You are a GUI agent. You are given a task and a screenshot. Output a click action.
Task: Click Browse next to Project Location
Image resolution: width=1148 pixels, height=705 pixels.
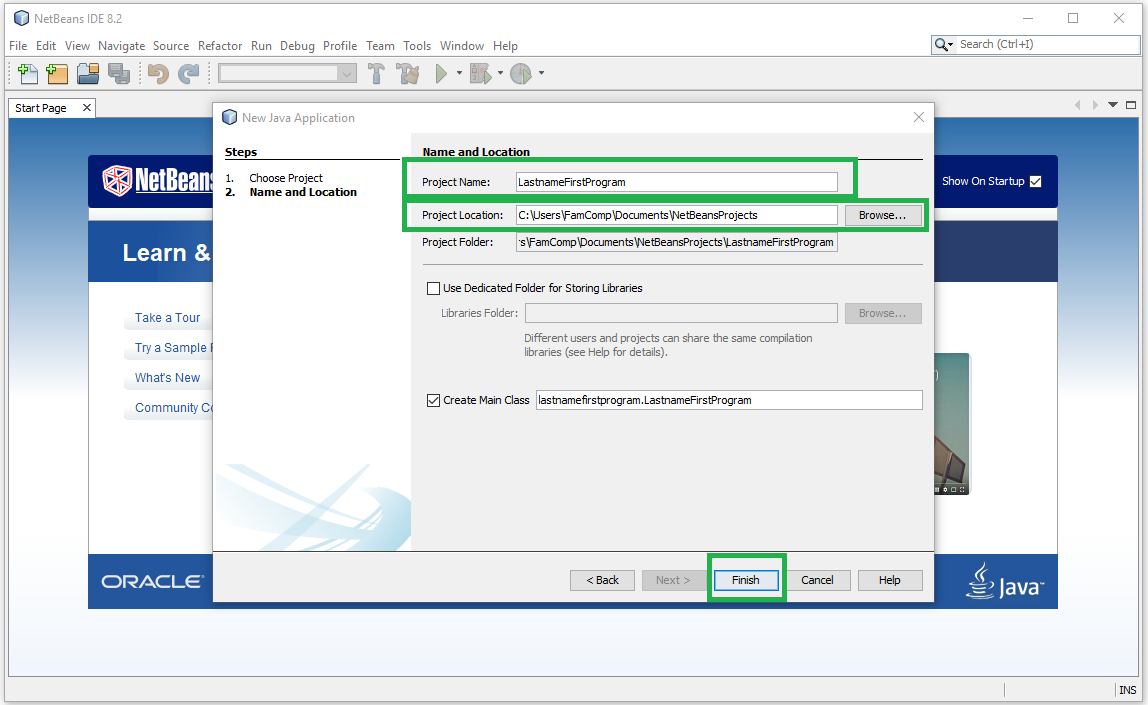point(882,215)
